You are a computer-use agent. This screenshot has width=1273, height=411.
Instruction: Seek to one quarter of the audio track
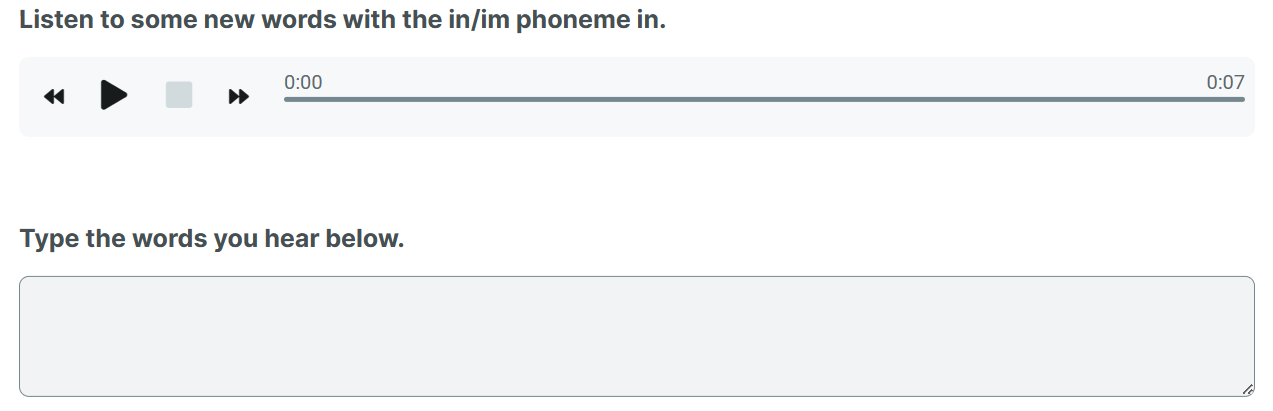pyautogui.click(x=524, y=99)
